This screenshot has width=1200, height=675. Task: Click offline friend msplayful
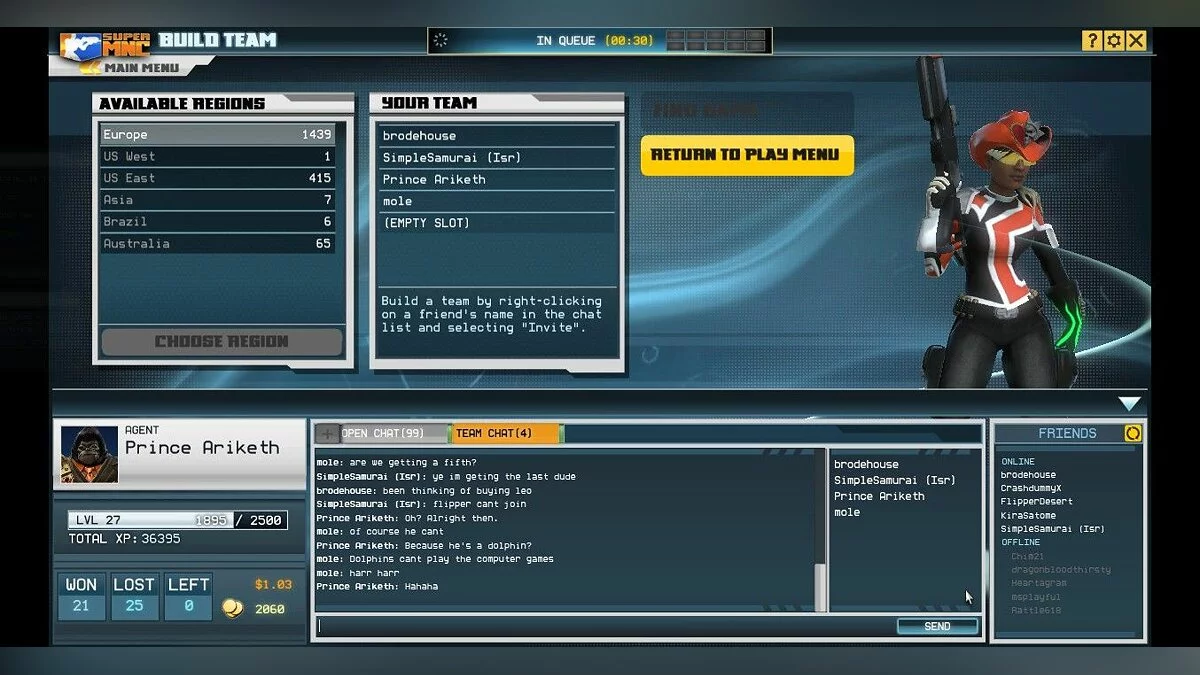point(1035,597)
